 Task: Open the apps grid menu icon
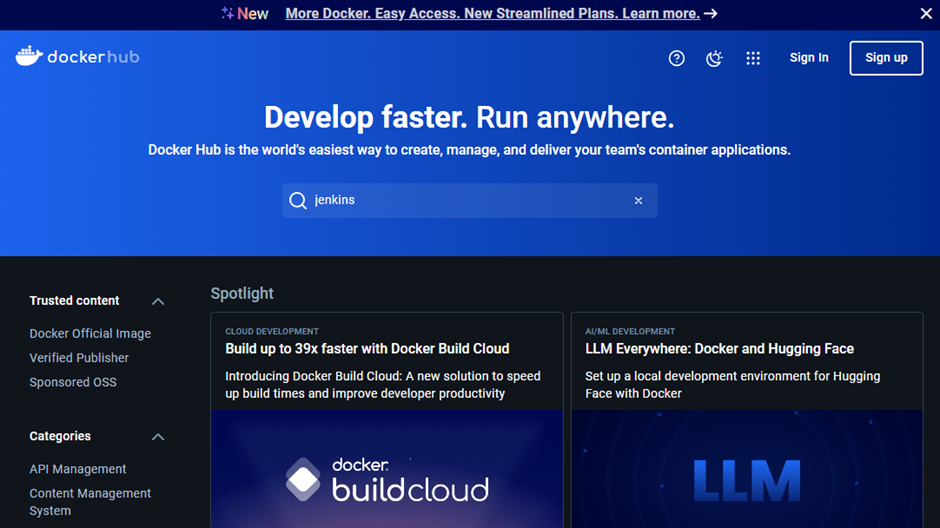click(753, 58)
